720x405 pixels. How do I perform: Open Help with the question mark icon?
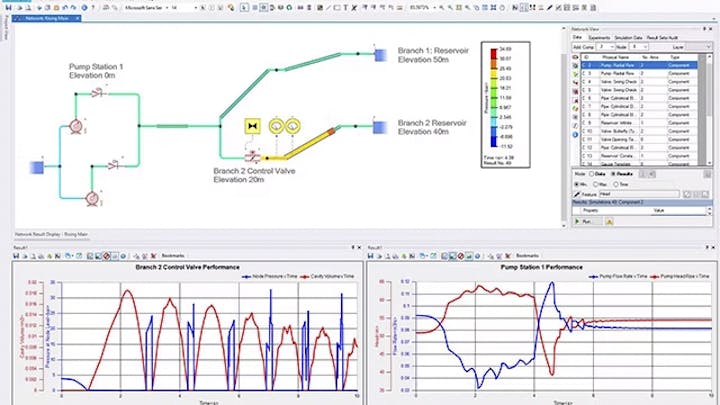click(x=93, y=8)
